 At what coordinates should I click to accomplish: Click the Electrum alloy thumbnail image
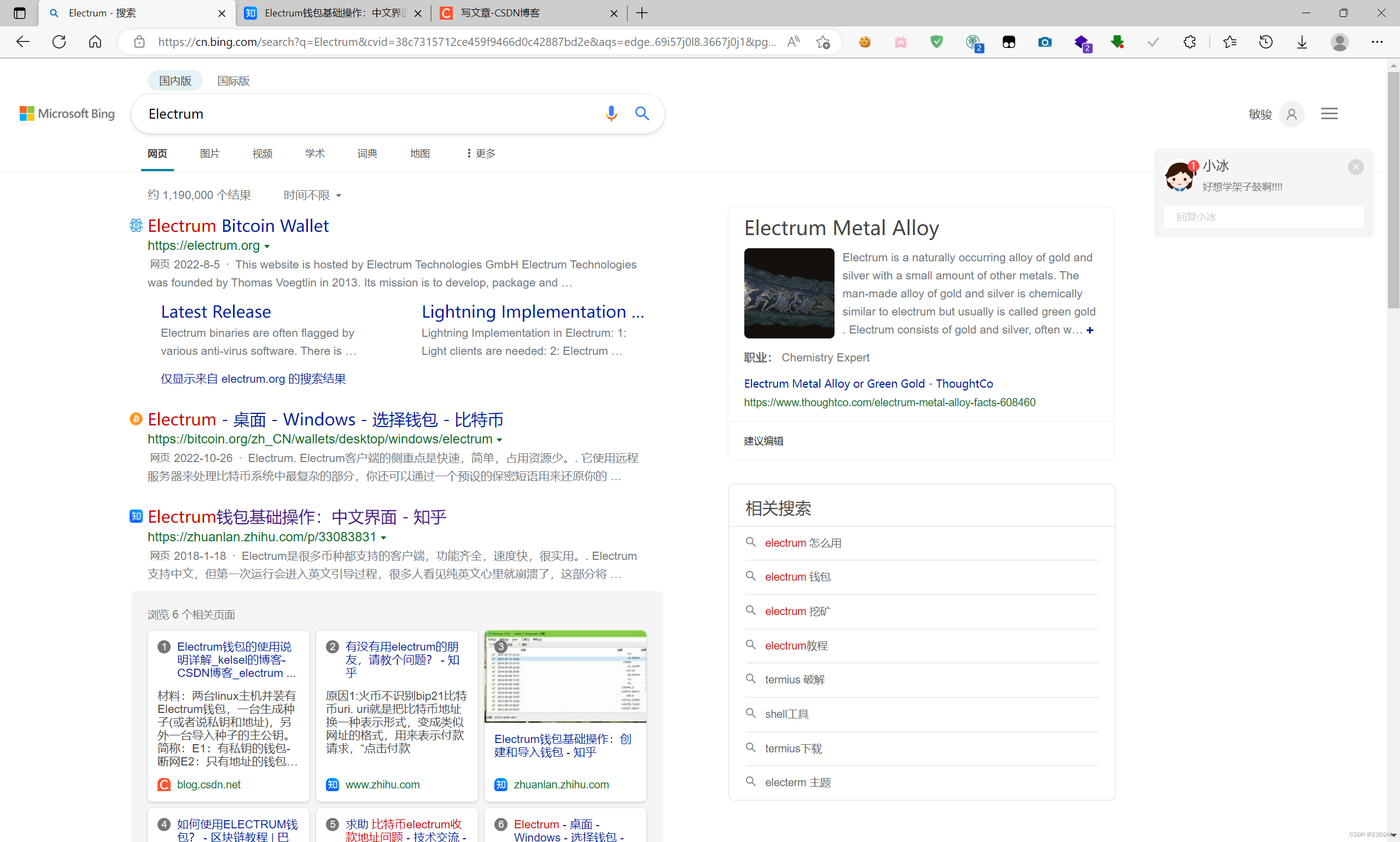pyautogui.click(x=789, y=294)
